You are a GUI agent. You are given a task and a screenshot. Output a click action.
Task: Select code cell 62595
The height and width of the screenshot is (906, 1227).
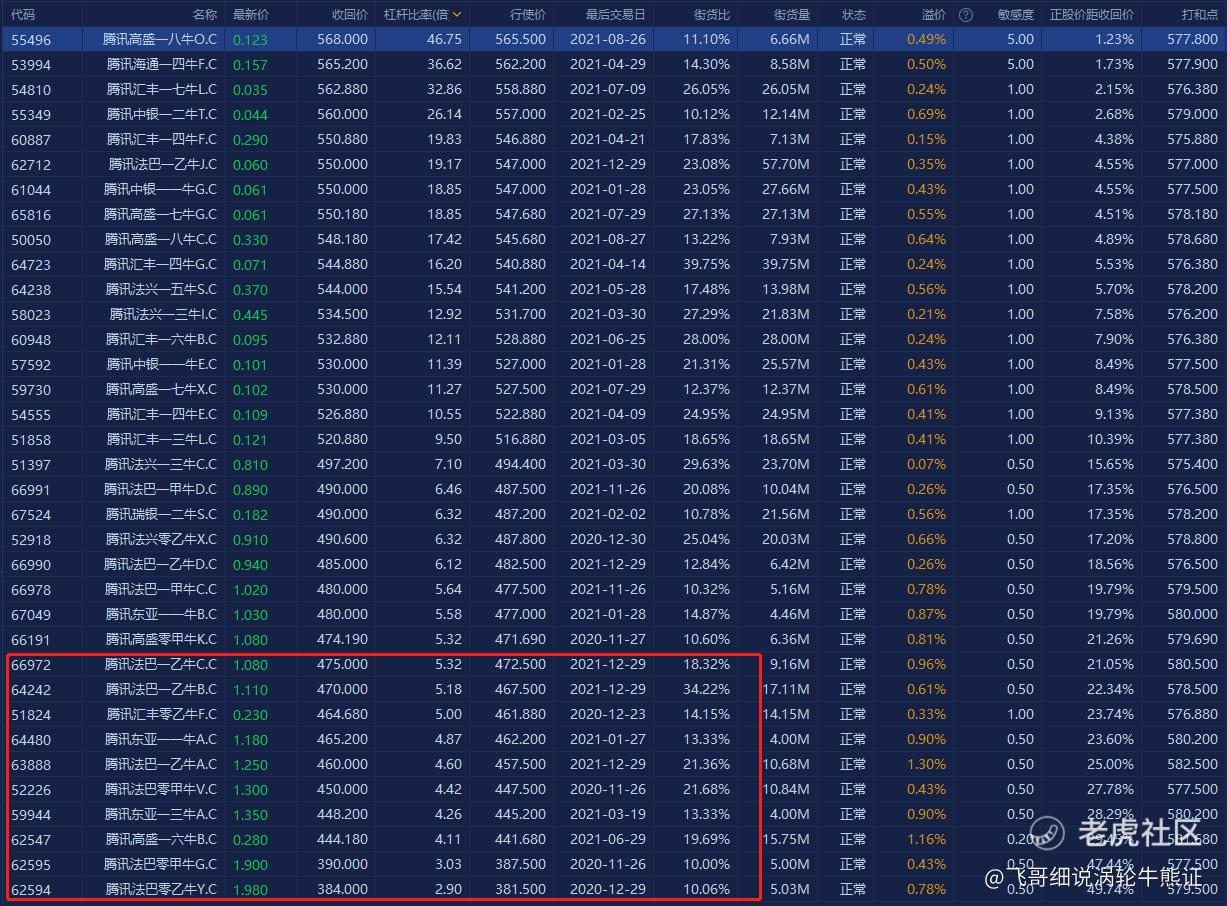pyautogui.click(x=31, y=864)
